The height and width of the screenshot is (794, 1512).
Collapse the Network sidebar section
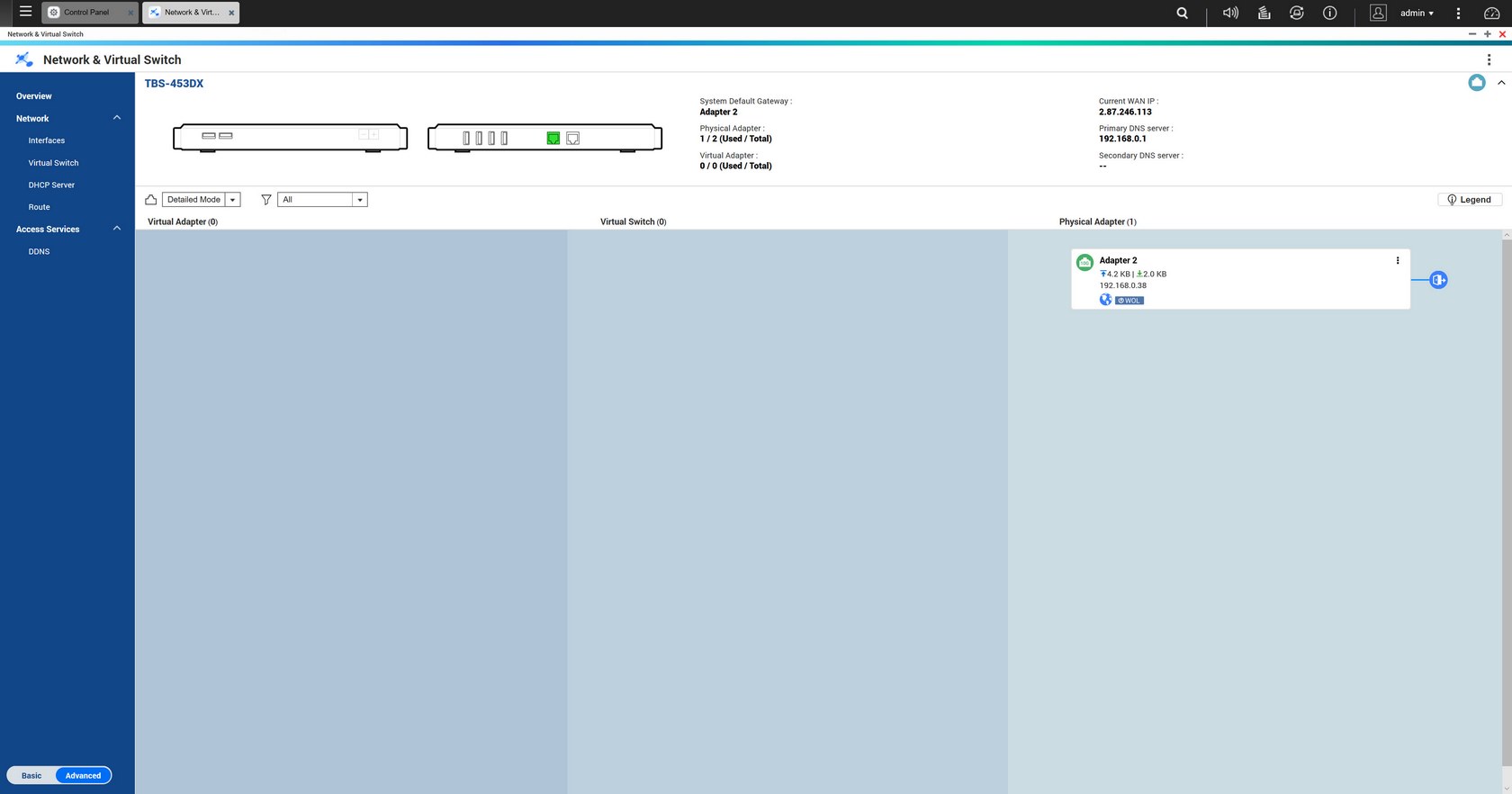click(117, 118)
